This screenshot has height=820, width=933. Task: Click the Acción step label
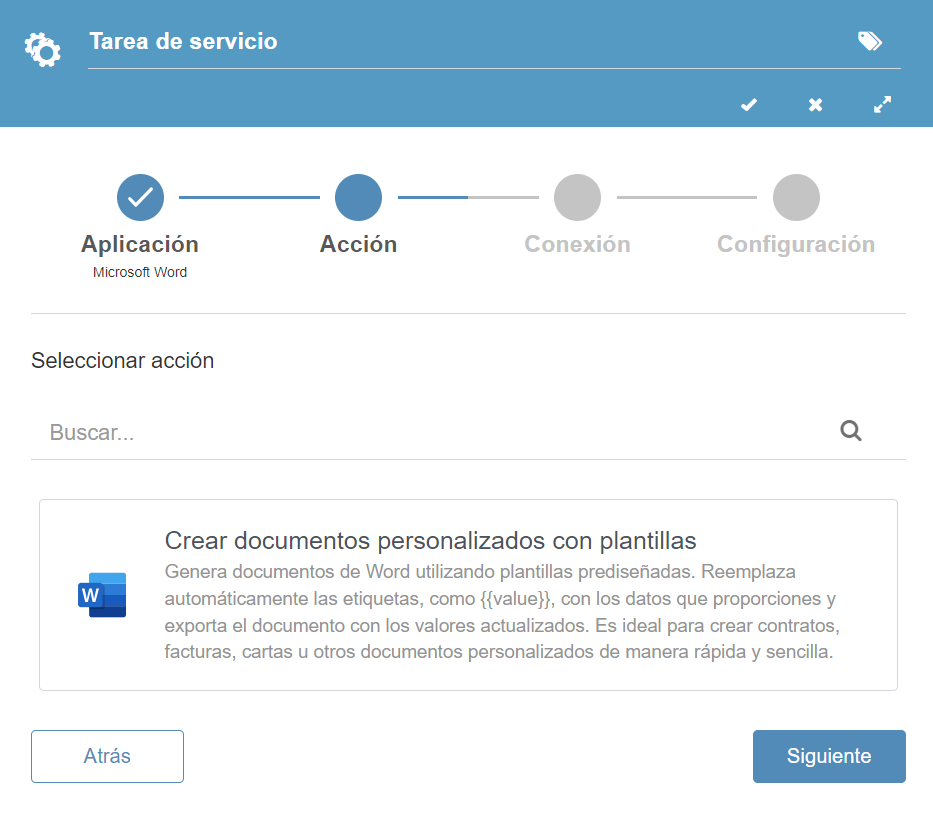[x=358, y=244]
